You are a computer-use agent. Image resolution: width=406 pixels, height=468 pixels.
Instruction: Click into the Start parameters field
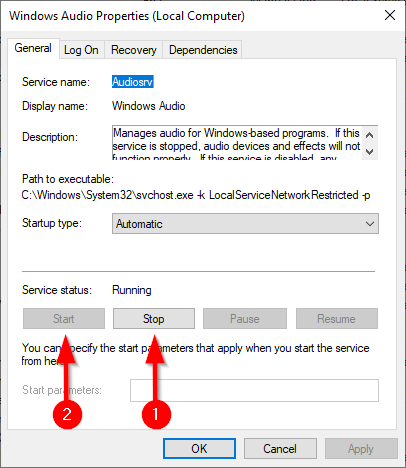coord(254,390)
